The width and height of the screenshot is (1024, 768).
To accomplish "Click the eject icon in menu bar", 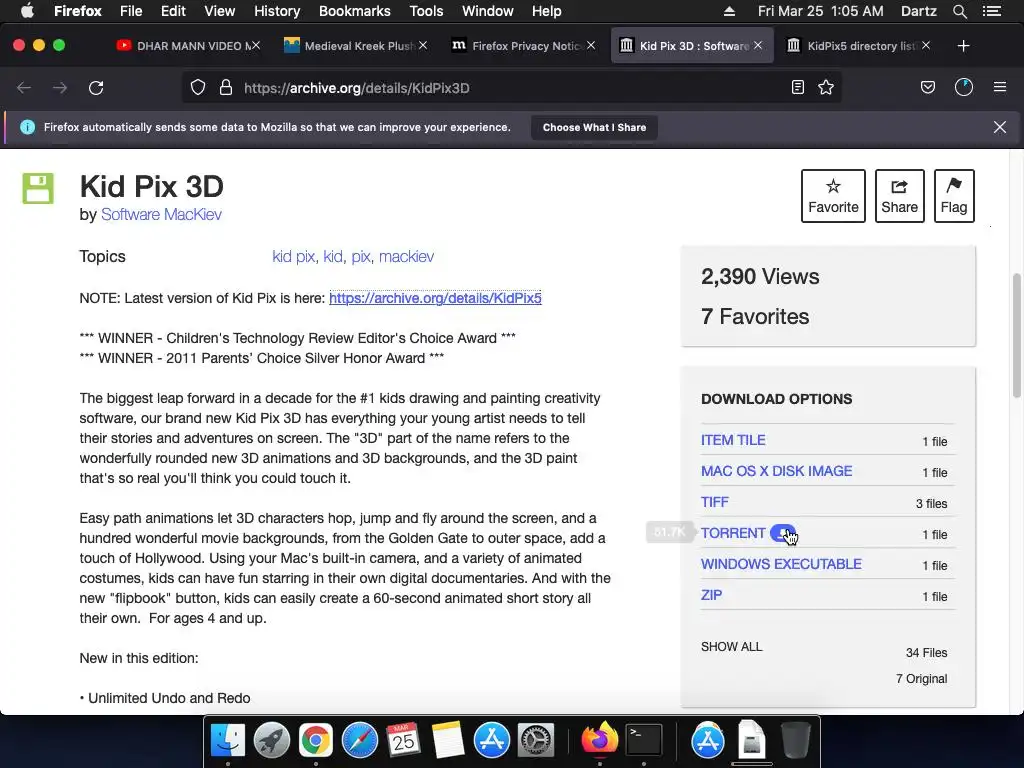I will pyautogui.click(x=729, y=11).
